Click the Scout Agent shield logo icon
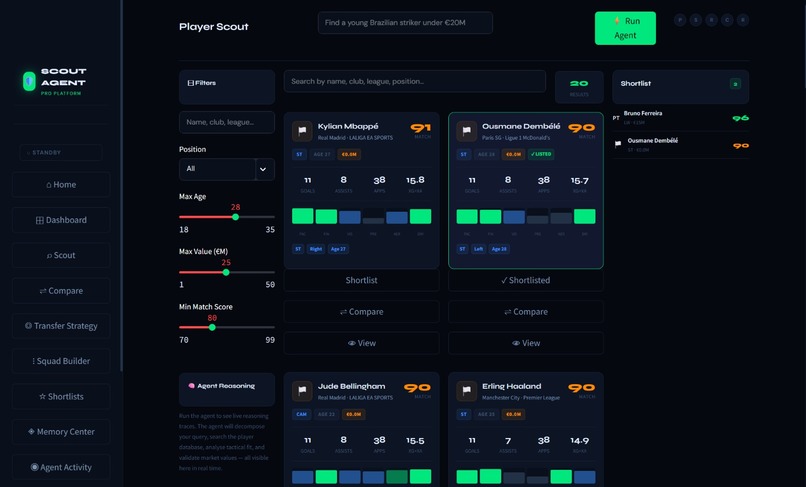 [x=29, y=81]
